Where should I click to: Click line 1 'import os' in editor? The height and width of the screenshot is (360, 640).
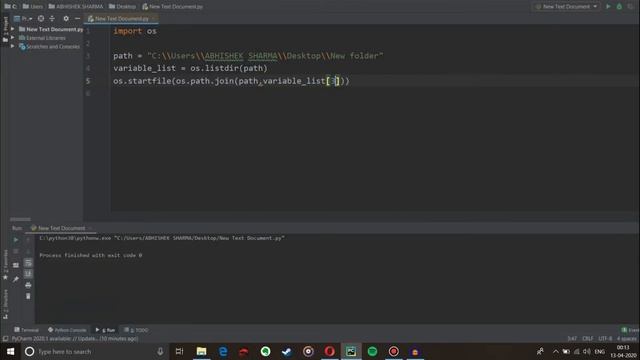(135, 31)
